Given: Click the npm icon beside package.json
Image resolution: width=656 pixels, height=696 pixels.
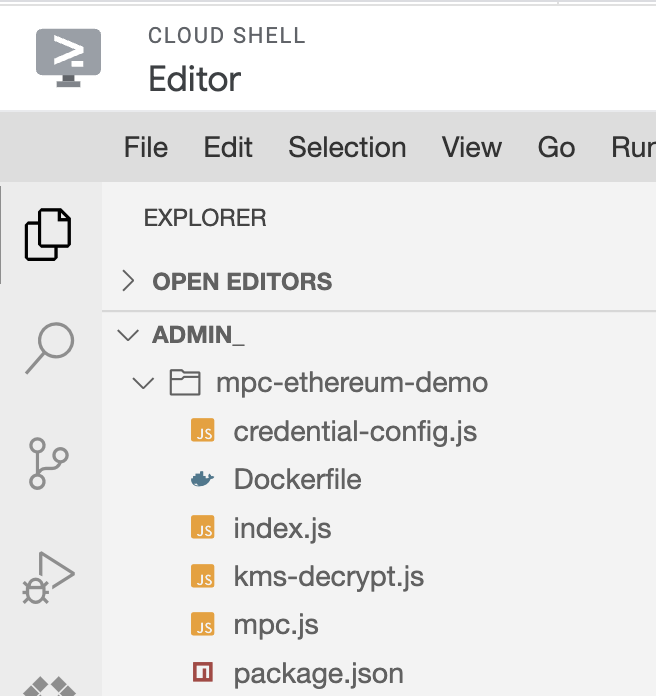Looking at the screenshot, I should click(x=203, y=672).
